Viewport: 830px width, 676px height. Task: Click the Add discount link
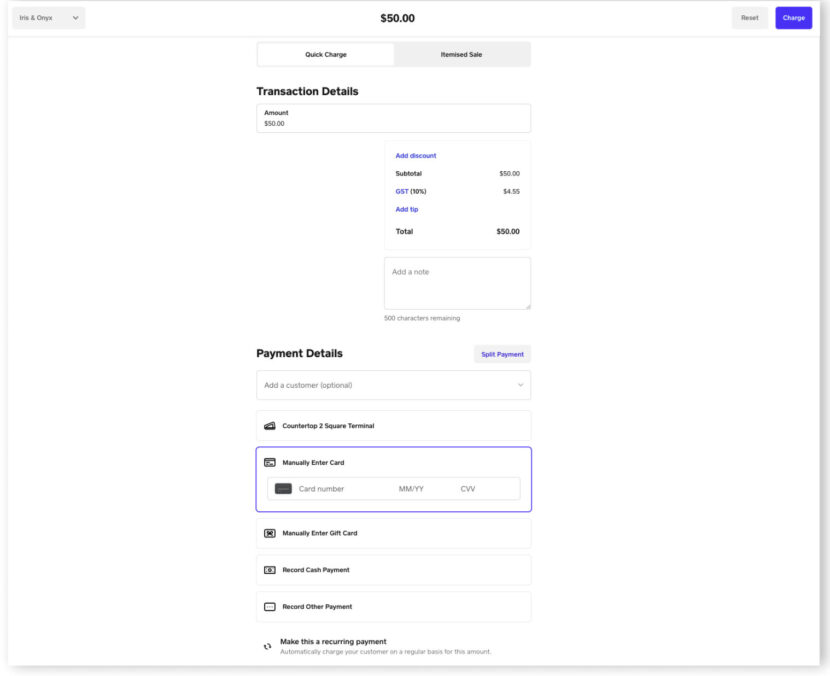pyautogui.click(x=415, y=155)
